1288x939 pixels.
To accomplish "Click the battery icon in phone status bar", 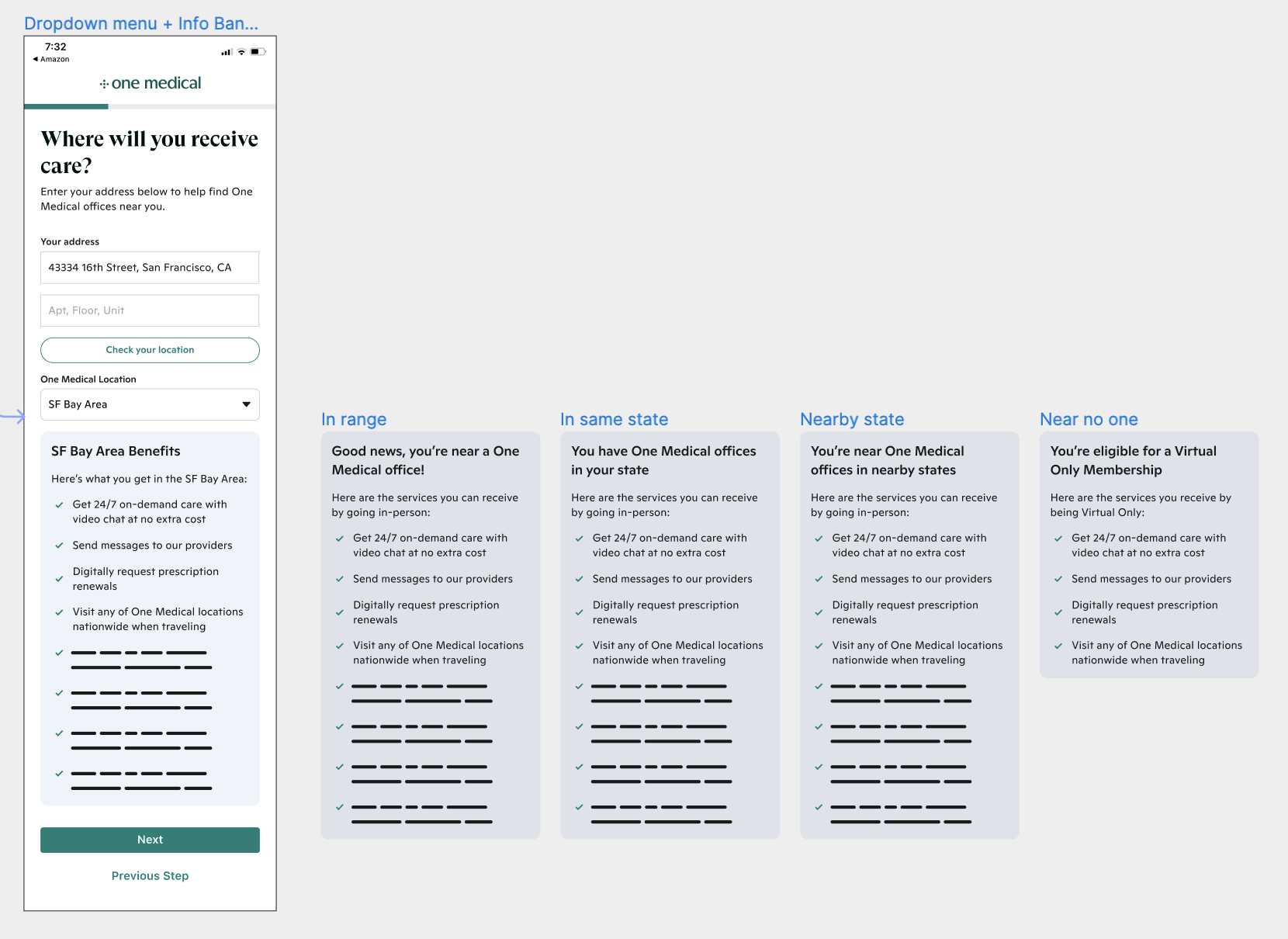I will 258,52.
